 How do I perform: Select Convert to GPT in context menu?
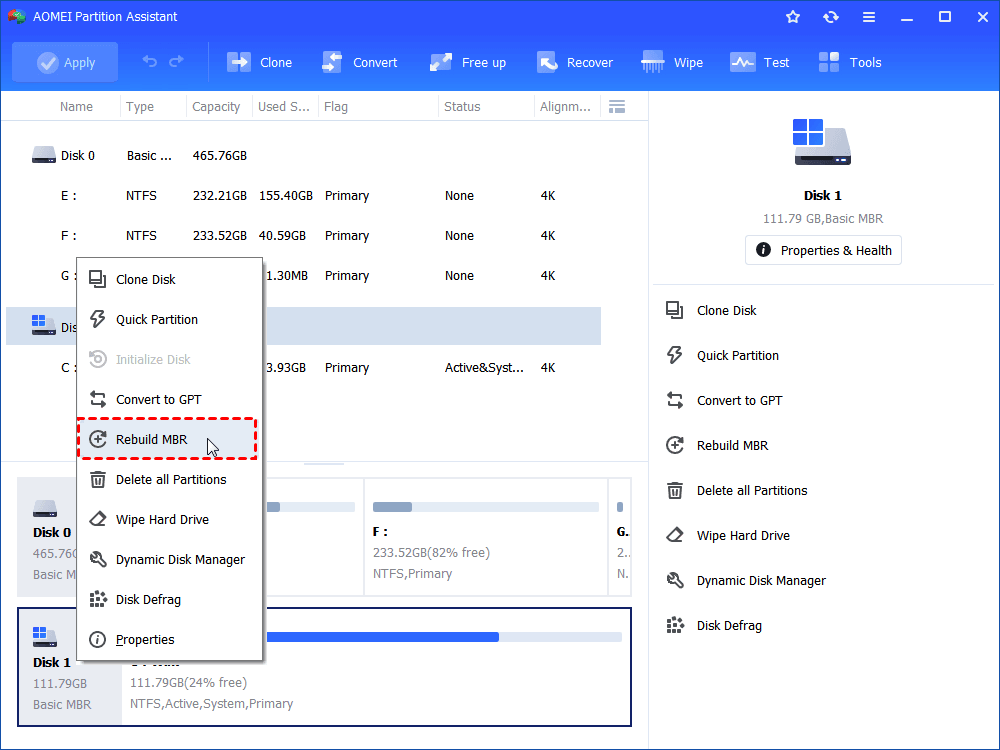(158, 399)
